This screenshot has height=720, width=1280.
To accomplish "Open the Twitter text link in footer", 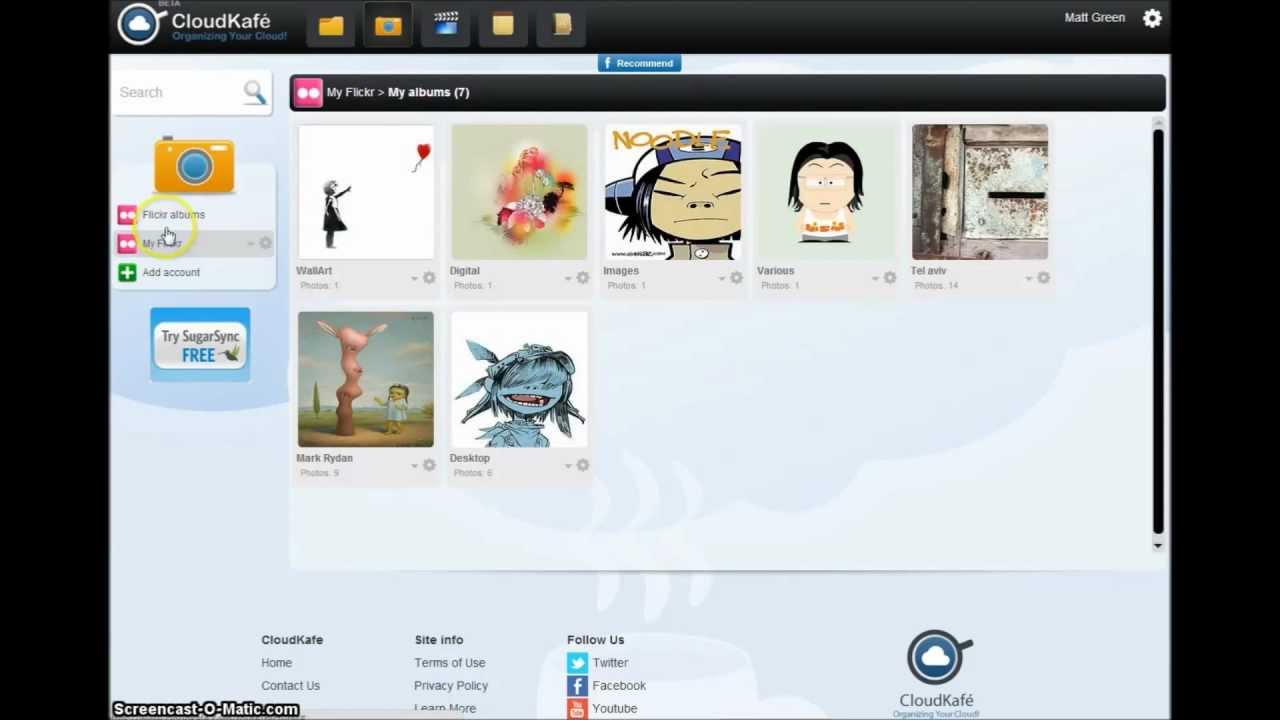I will pyautogui.click(x=610, y=663).
